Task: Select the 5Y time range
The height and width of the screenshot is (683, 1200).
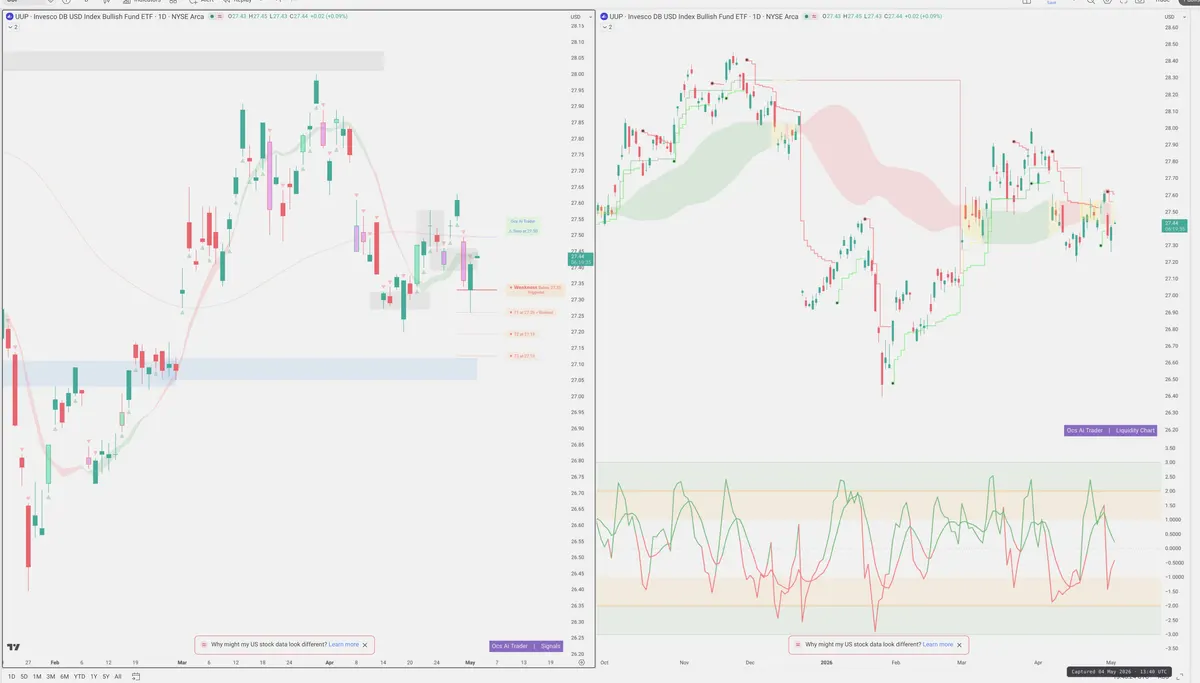Action: point(105,677)
